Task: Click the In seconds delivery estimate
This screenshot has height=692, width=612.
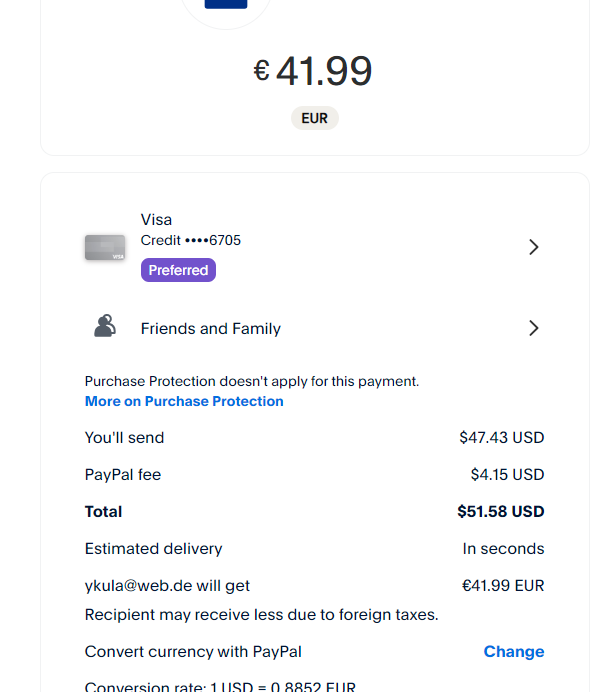Action: coord(503,548)
